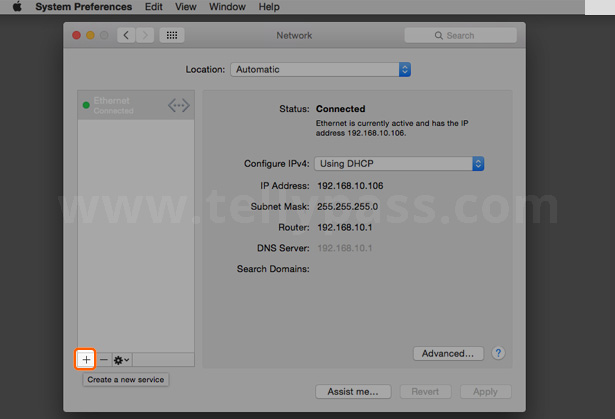Image resolution: width=615 pixels, height=419 pixels.
Task: Click the IP Address value 192.168.10.106
Action: pos(350,186)
